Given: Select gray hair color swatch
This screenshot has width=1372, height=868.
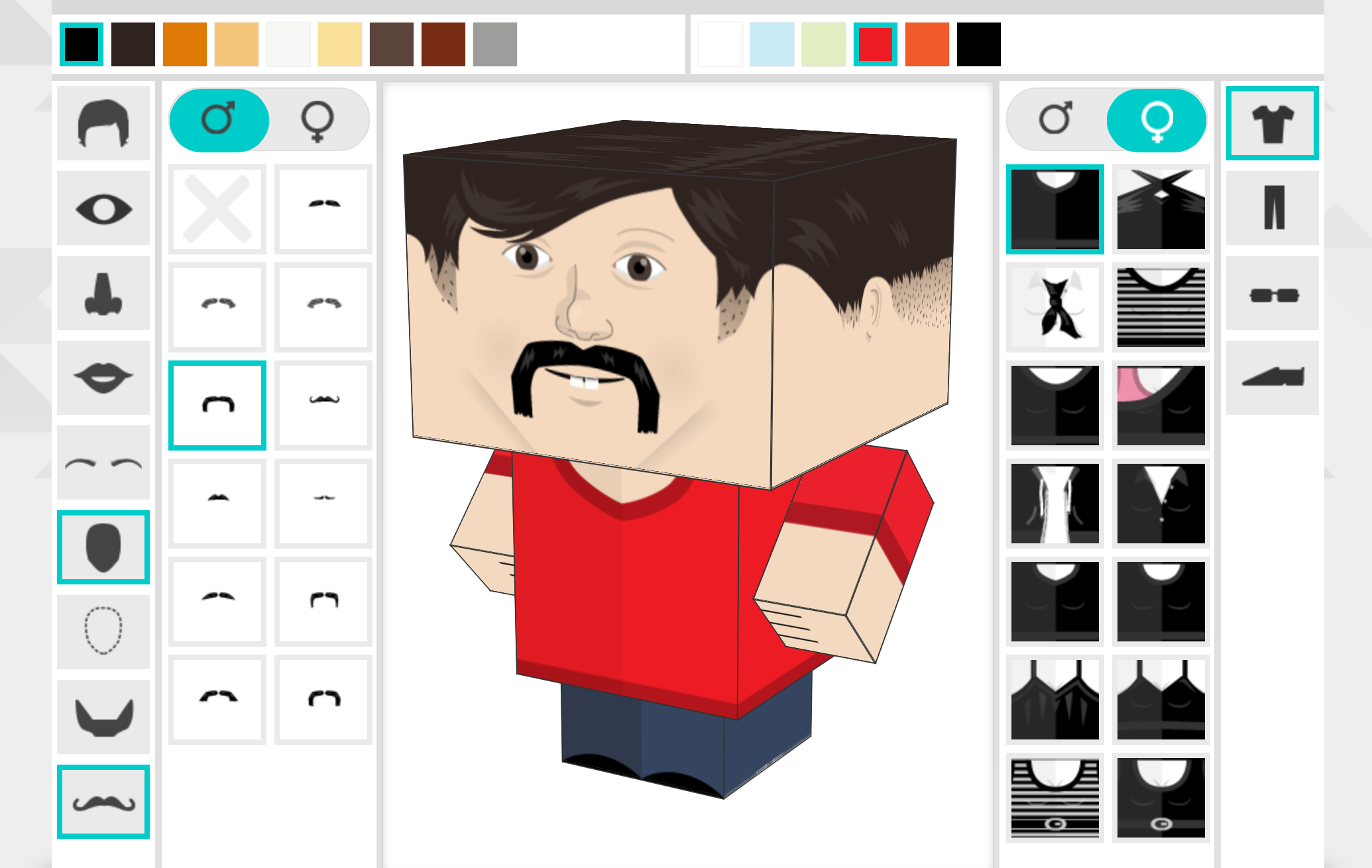Looking at the screenshot, I should click(495, 44).
